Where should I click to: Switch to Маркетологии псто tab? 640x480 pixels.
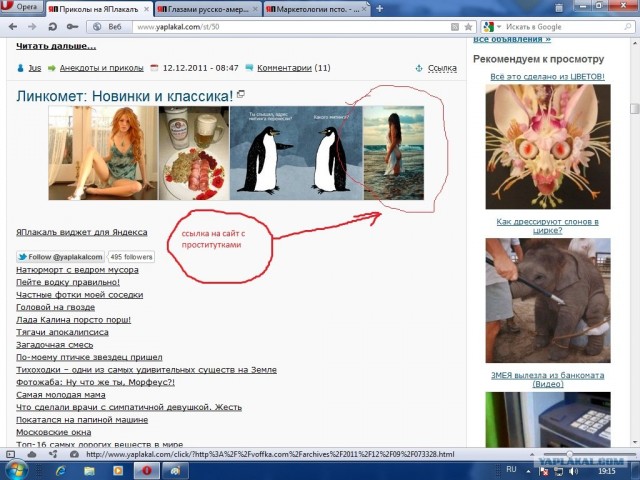tap(313, 9)
